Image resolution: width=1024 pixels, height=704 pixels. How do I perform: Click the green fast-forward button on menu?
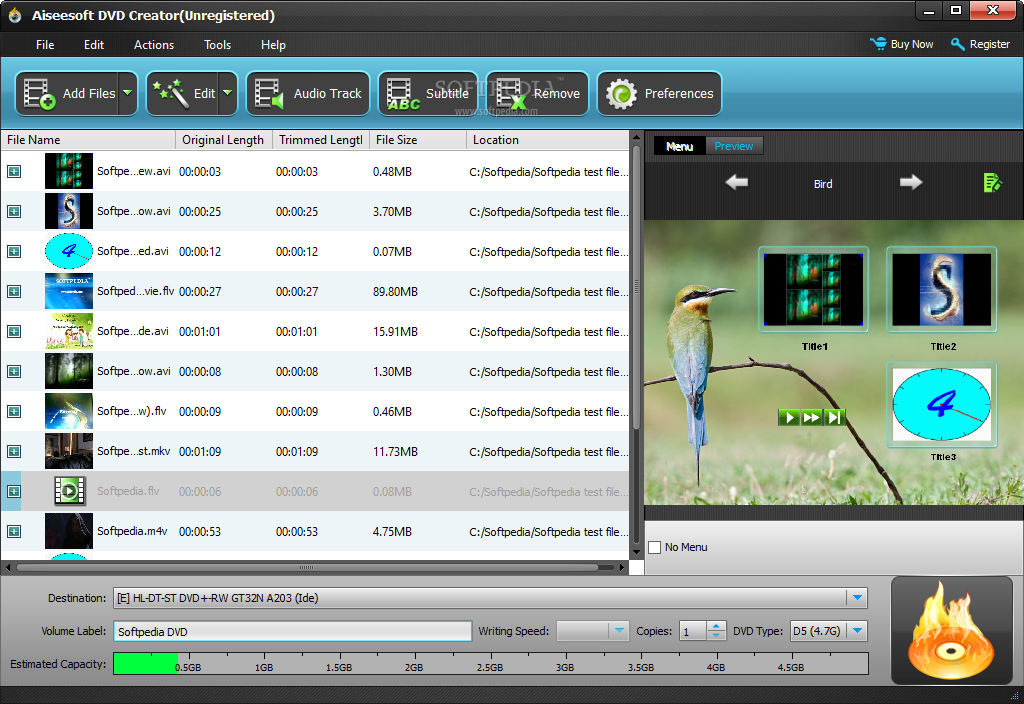(x=812, y=417)
